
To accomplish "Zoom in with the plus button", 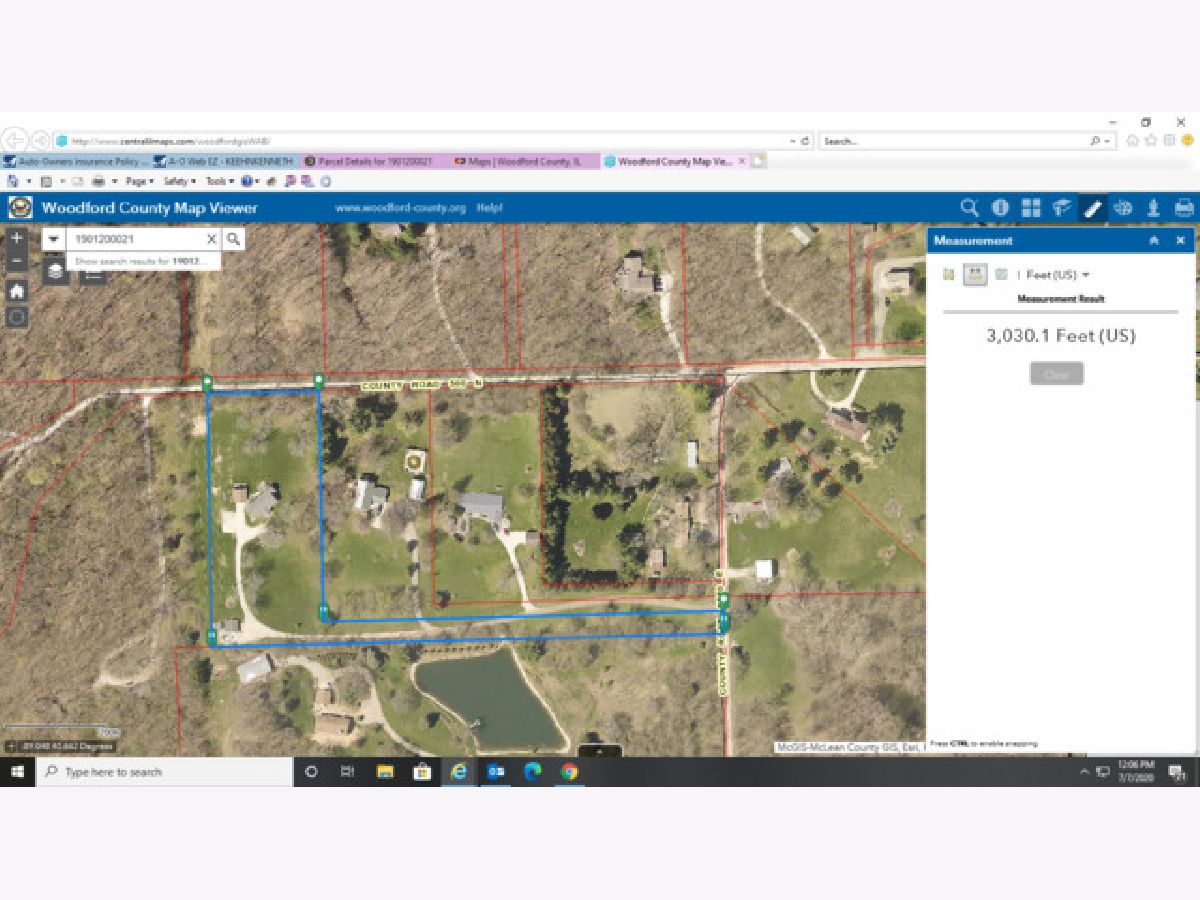I will pos(17,239).
